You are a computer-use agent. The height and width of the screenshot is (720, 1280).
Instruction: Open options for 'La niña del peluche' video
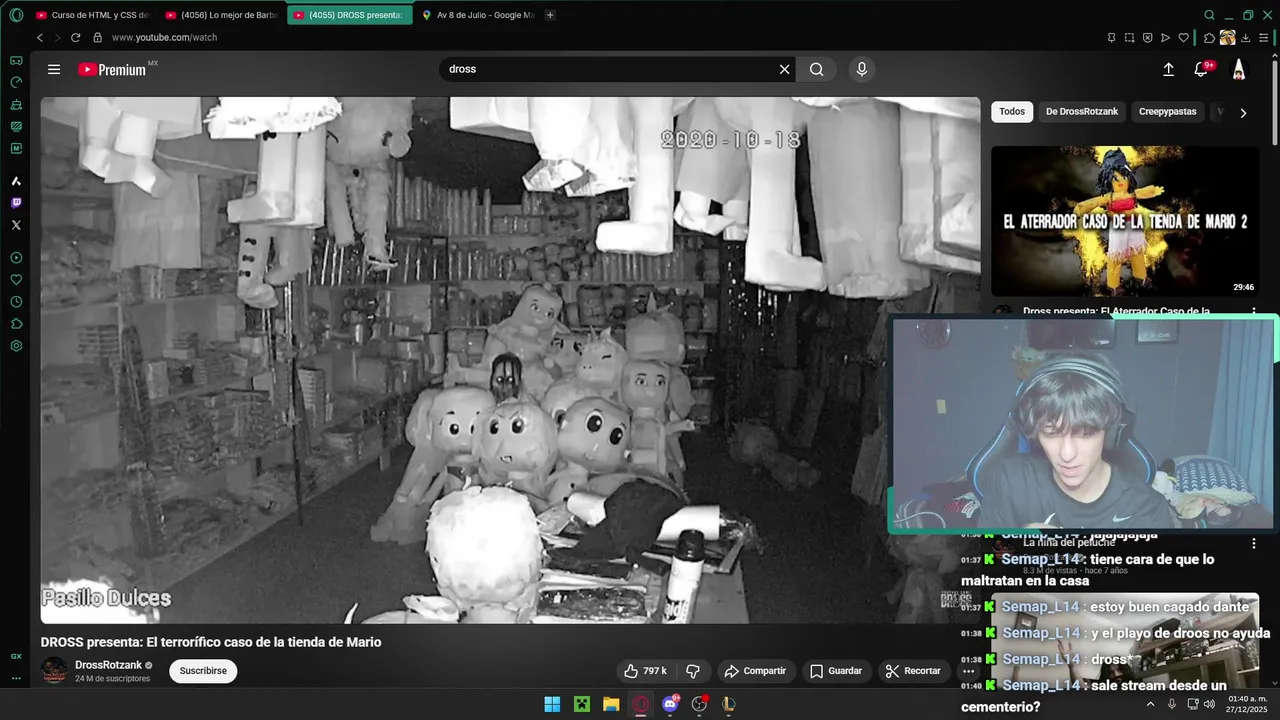pos(1254,544)
